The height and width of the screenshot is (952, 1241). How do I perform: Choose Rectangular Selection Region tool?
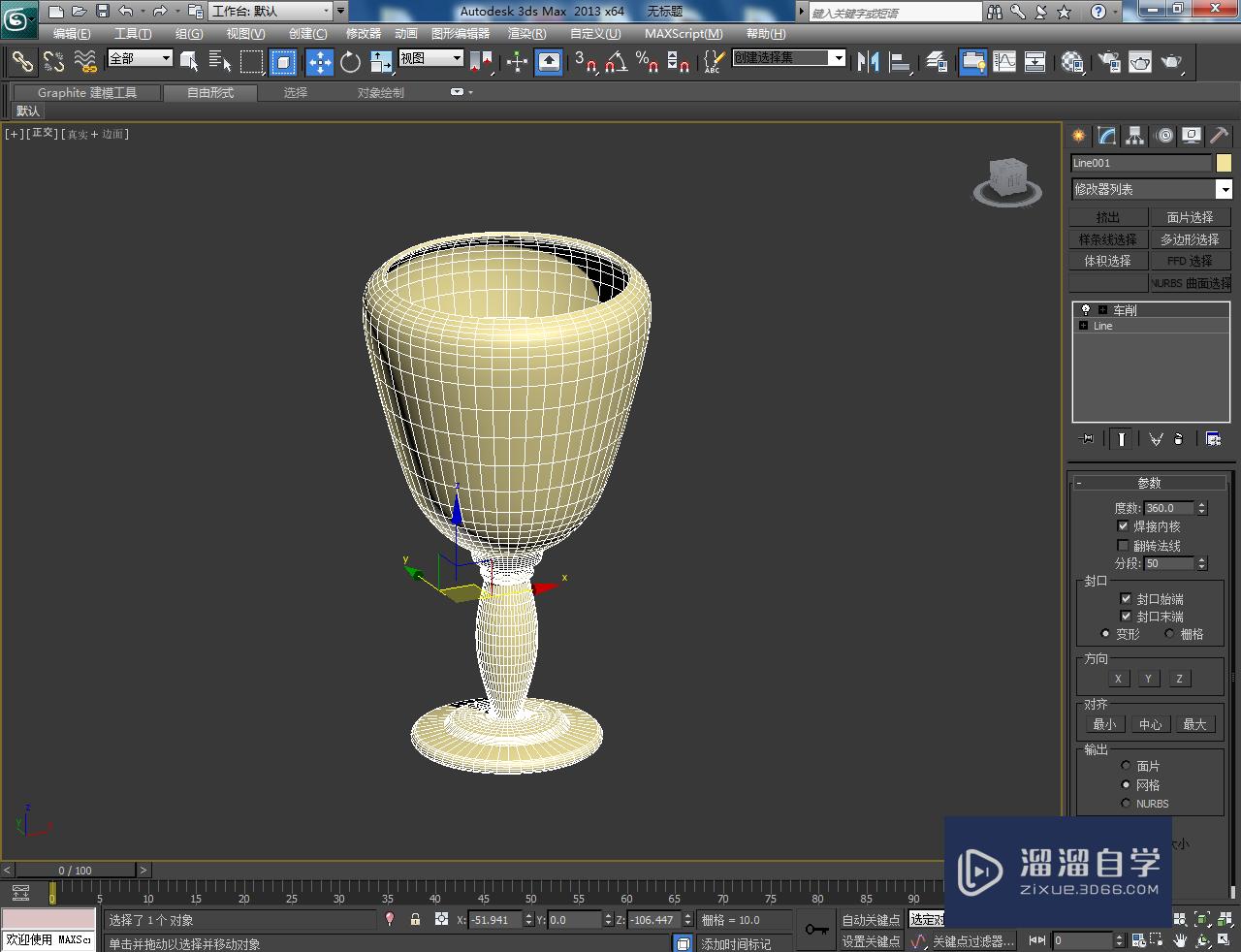point(252,62)
